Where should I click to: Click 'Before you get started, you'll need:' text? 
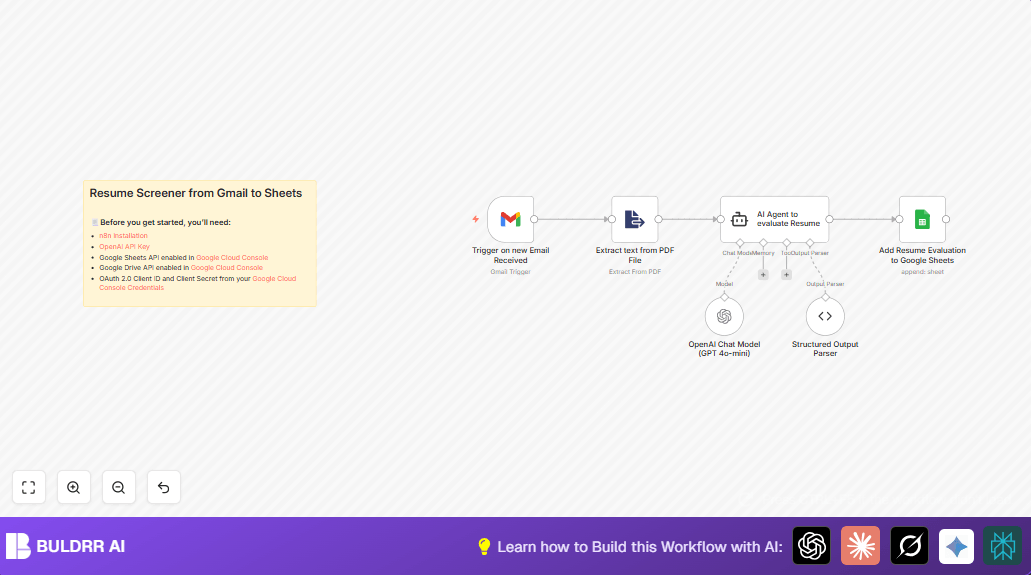165,222
